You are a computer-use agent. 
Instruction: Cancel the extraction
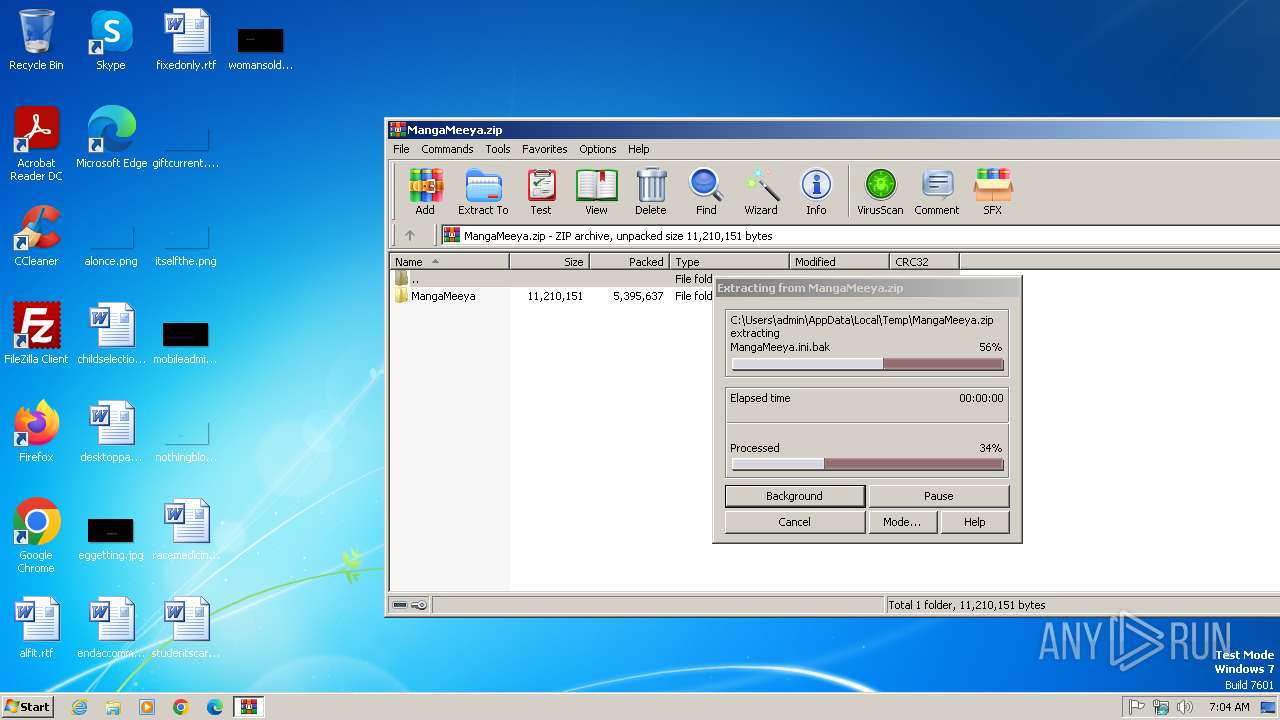pos(794,522)
